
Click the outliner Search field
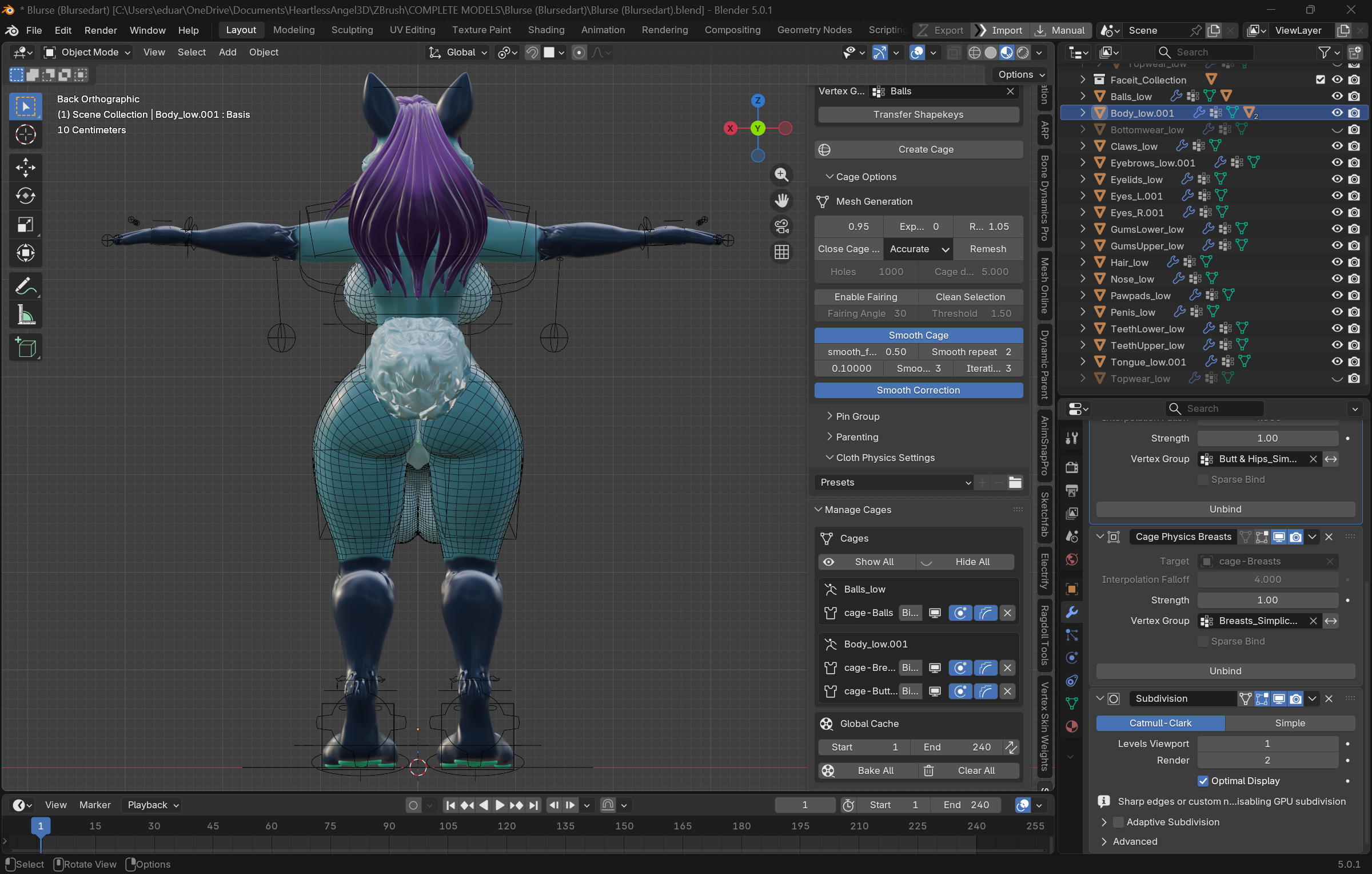click(x=1204, y=53)
